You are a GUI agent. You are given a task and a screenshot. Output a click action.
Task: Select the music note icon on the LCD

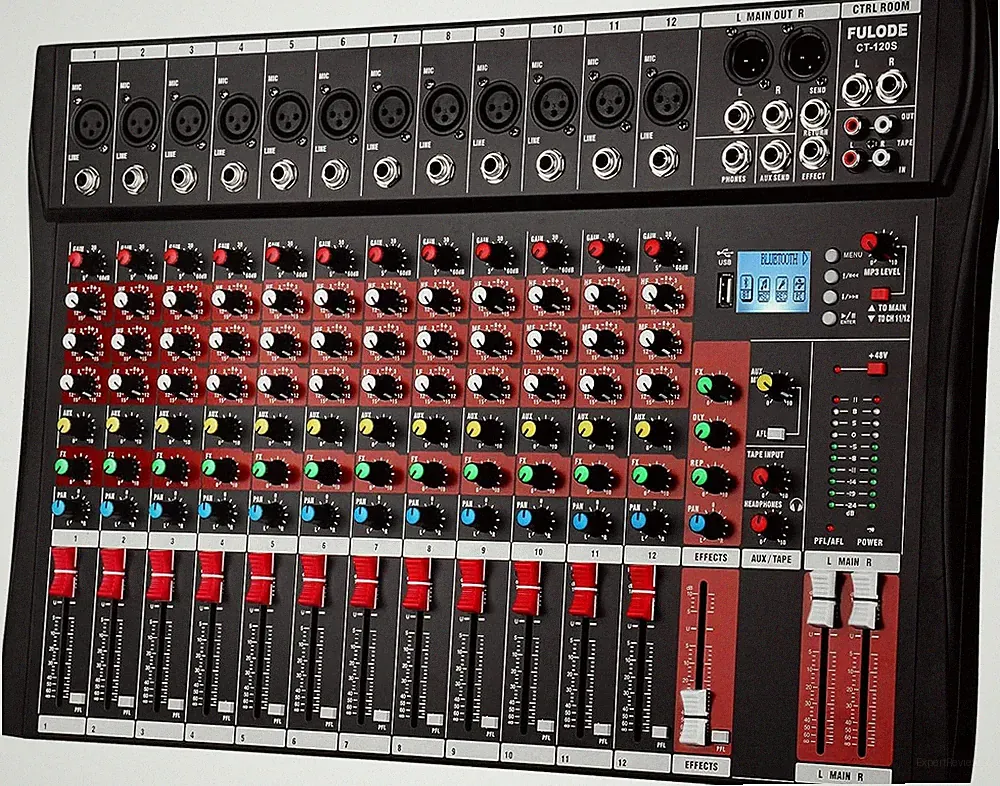(x=763, y=290)
